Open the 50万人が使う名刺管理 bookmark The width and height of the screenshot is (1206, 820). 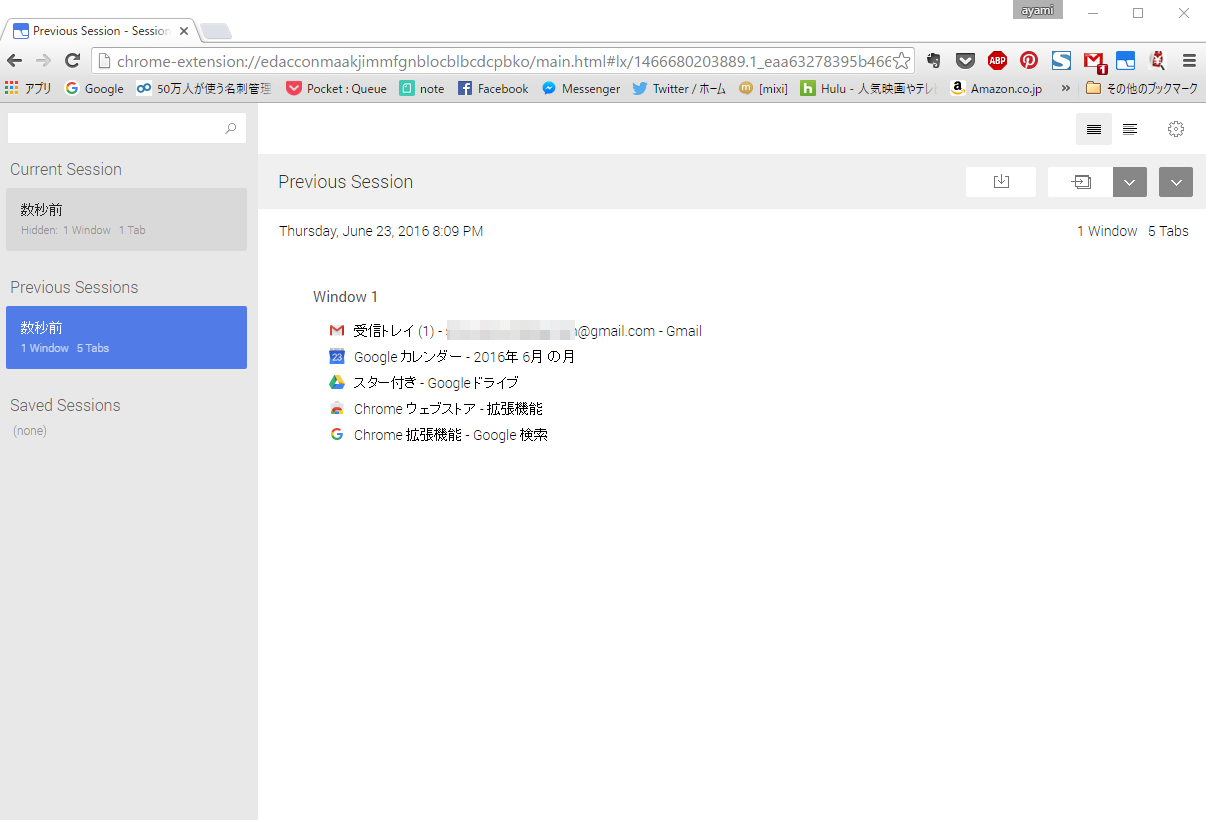point(204,88)
